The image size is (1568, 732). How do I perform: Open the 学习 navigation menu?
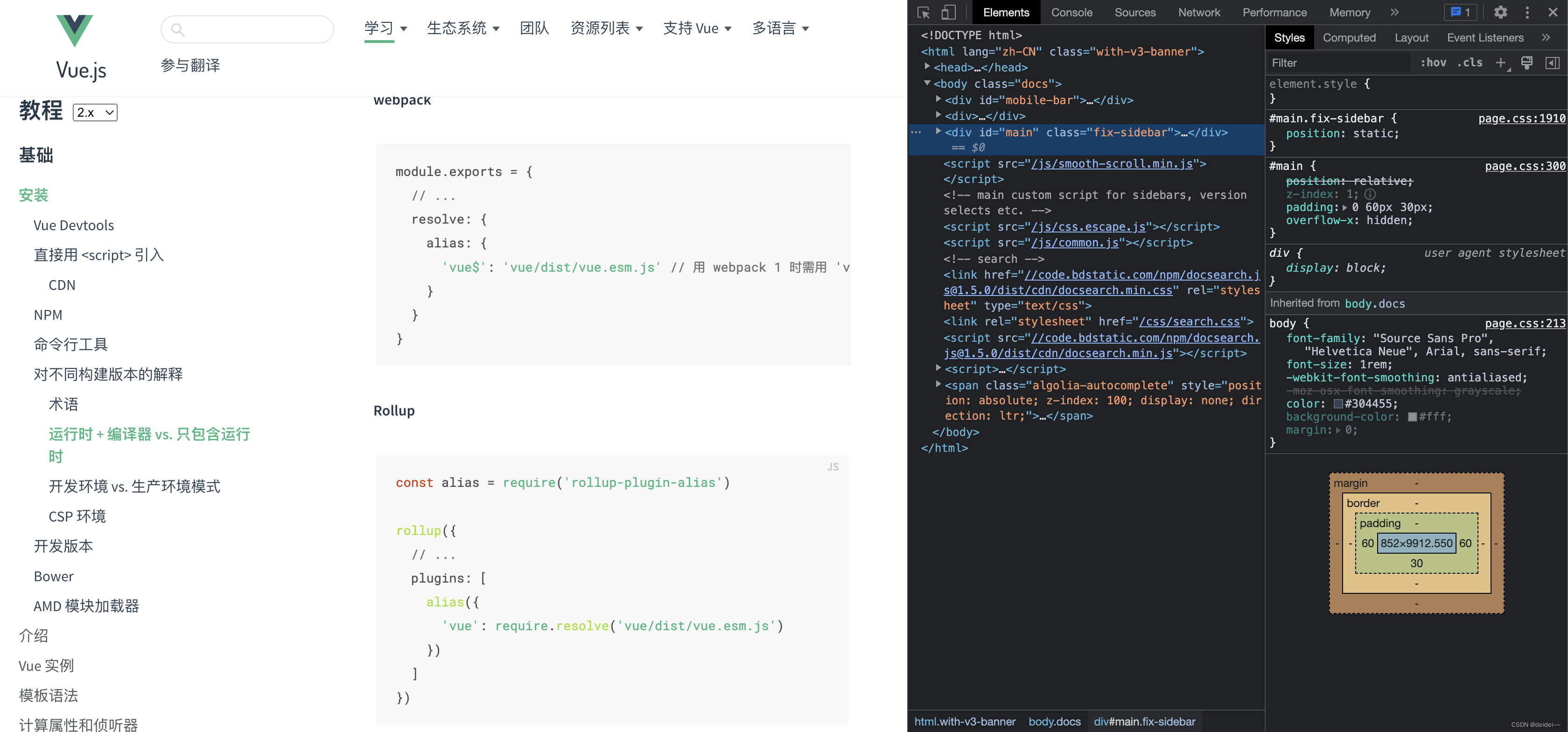click(382, 27)
